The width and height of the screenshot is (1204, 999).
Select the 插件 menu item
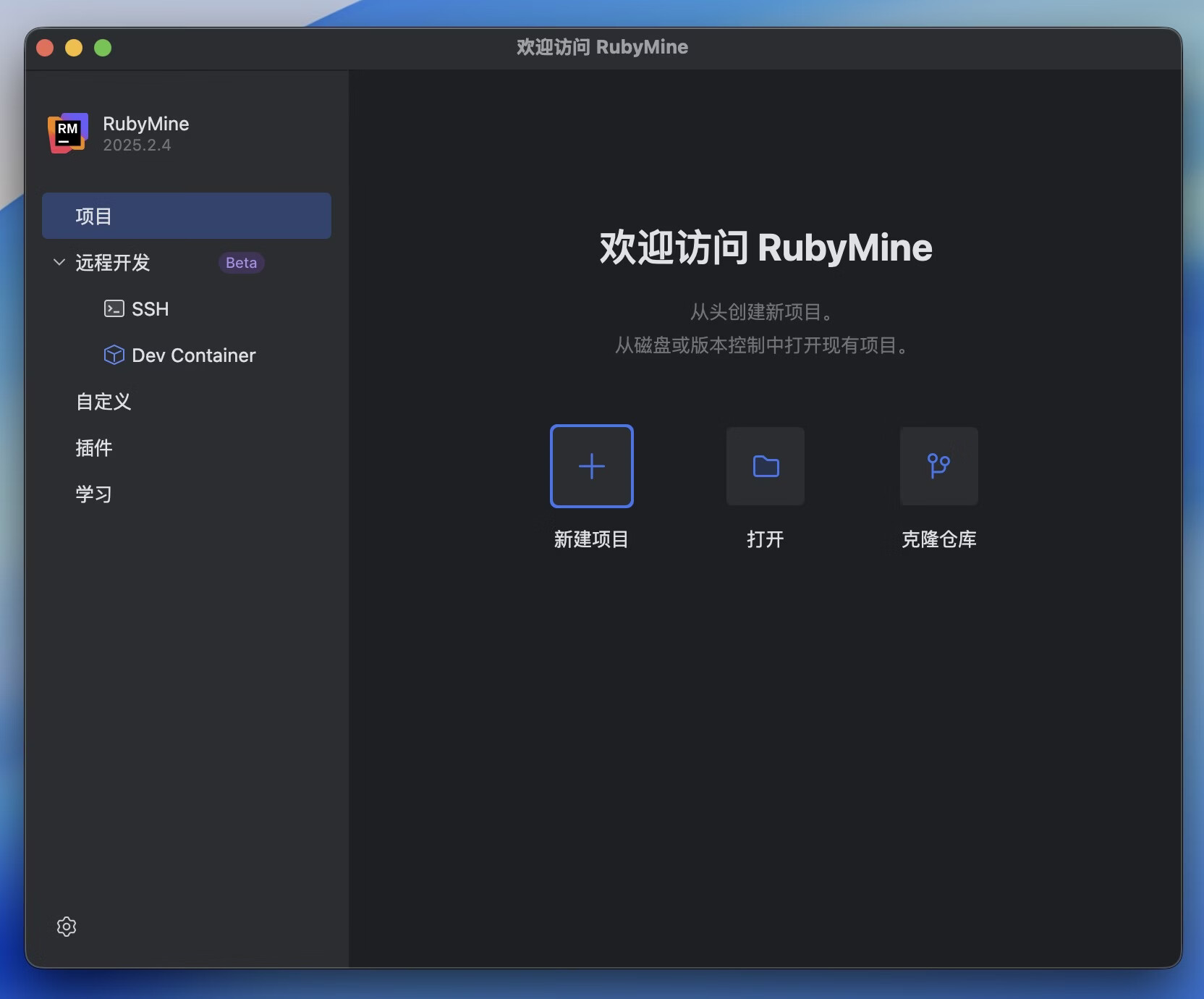tap(94, 448)
